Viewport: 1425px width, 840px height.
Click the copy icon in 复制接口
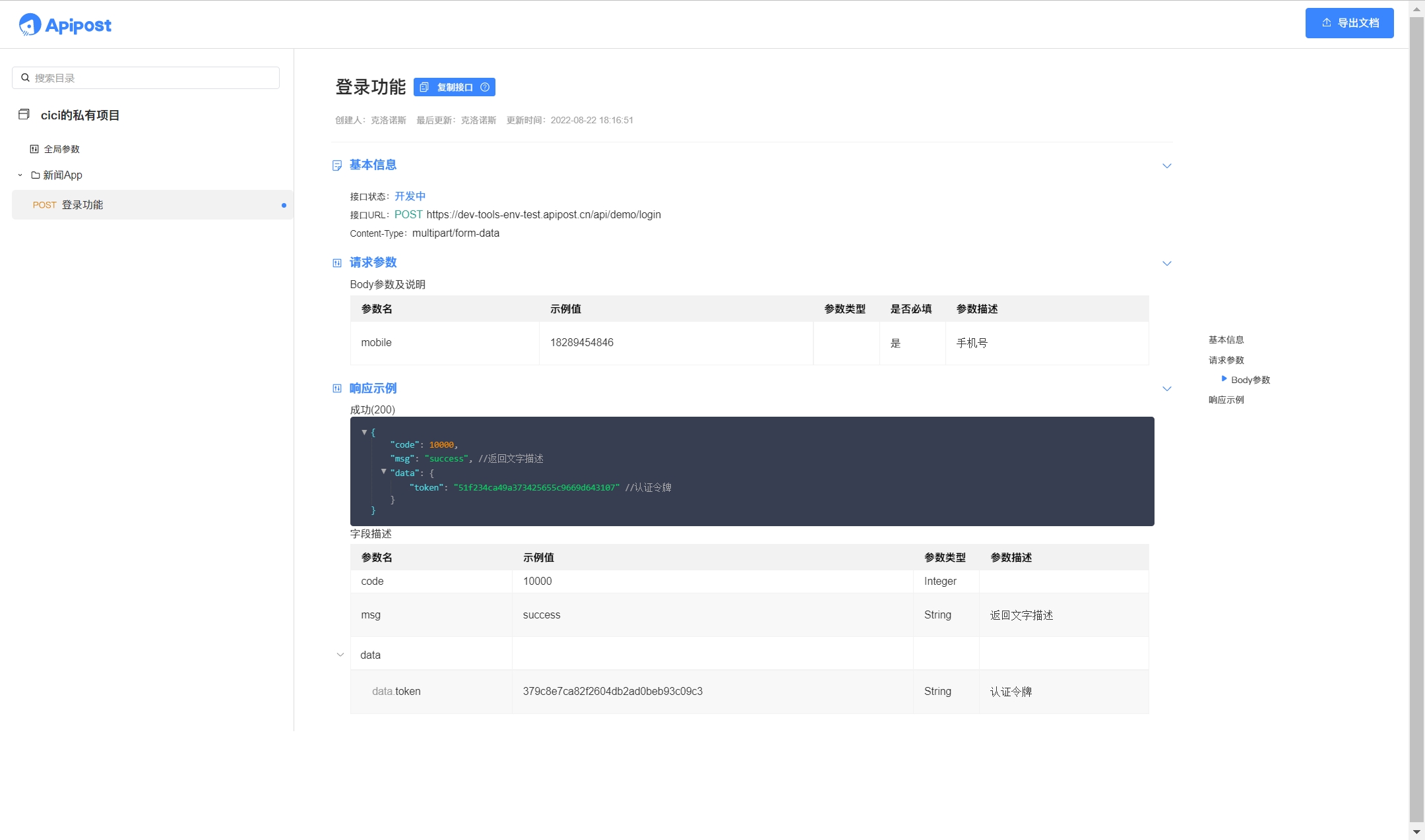click(x=424, y=87)
